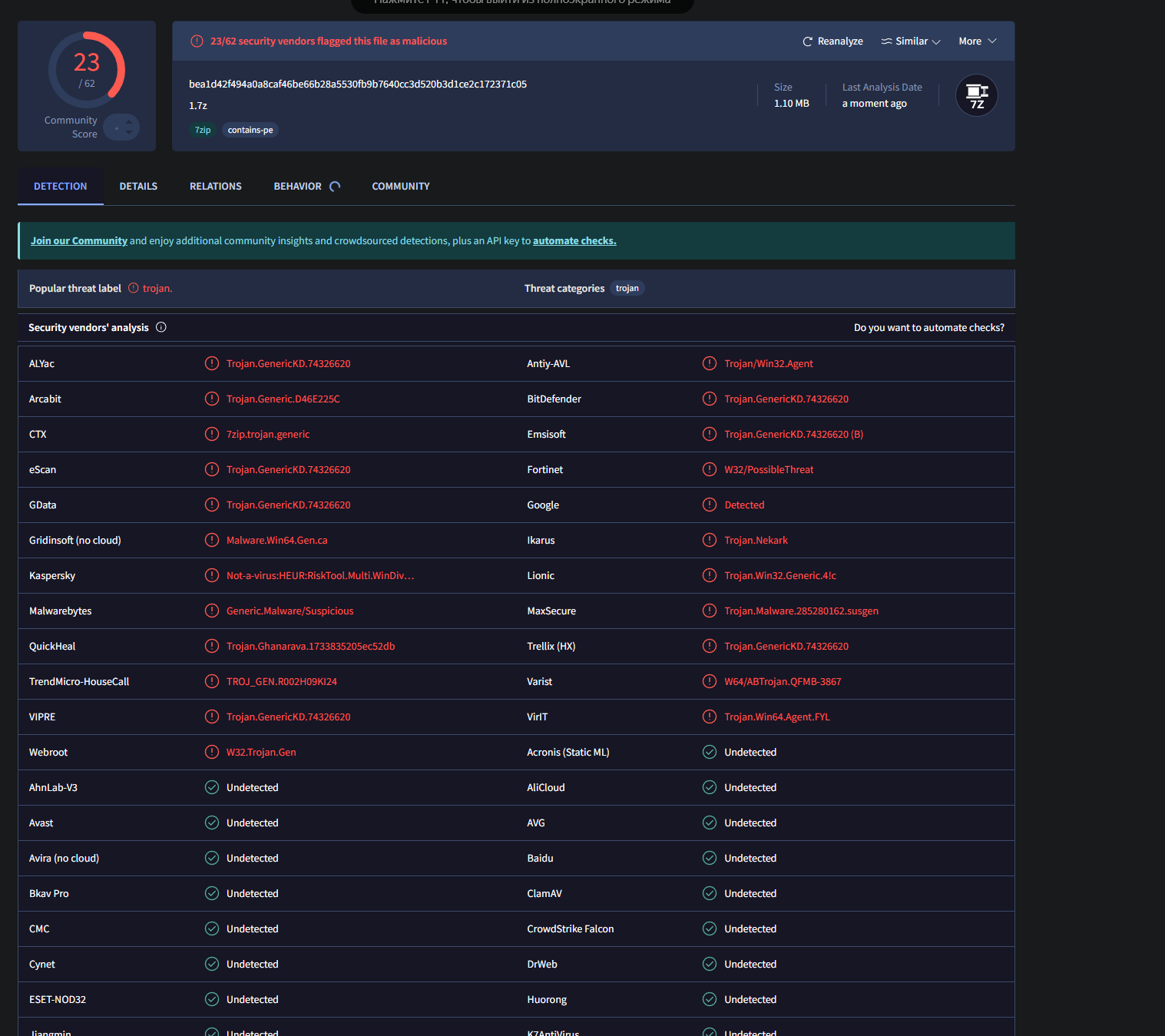The height and width of the screenshot is (1036, 1165).
Task: Switch to the Detection tab
Action: (x=61, y=187)
